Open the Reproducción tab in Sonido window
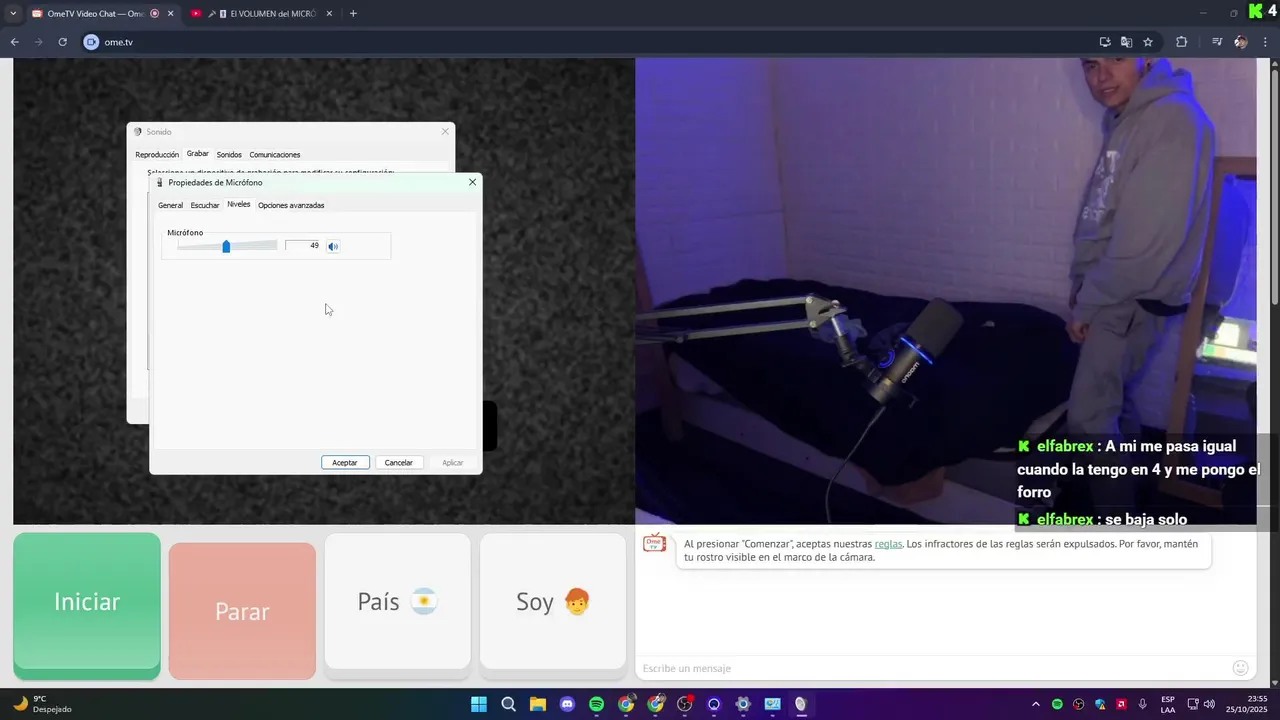The height and width of the screenshot is (720, 1280). click(x=157, y=155)
